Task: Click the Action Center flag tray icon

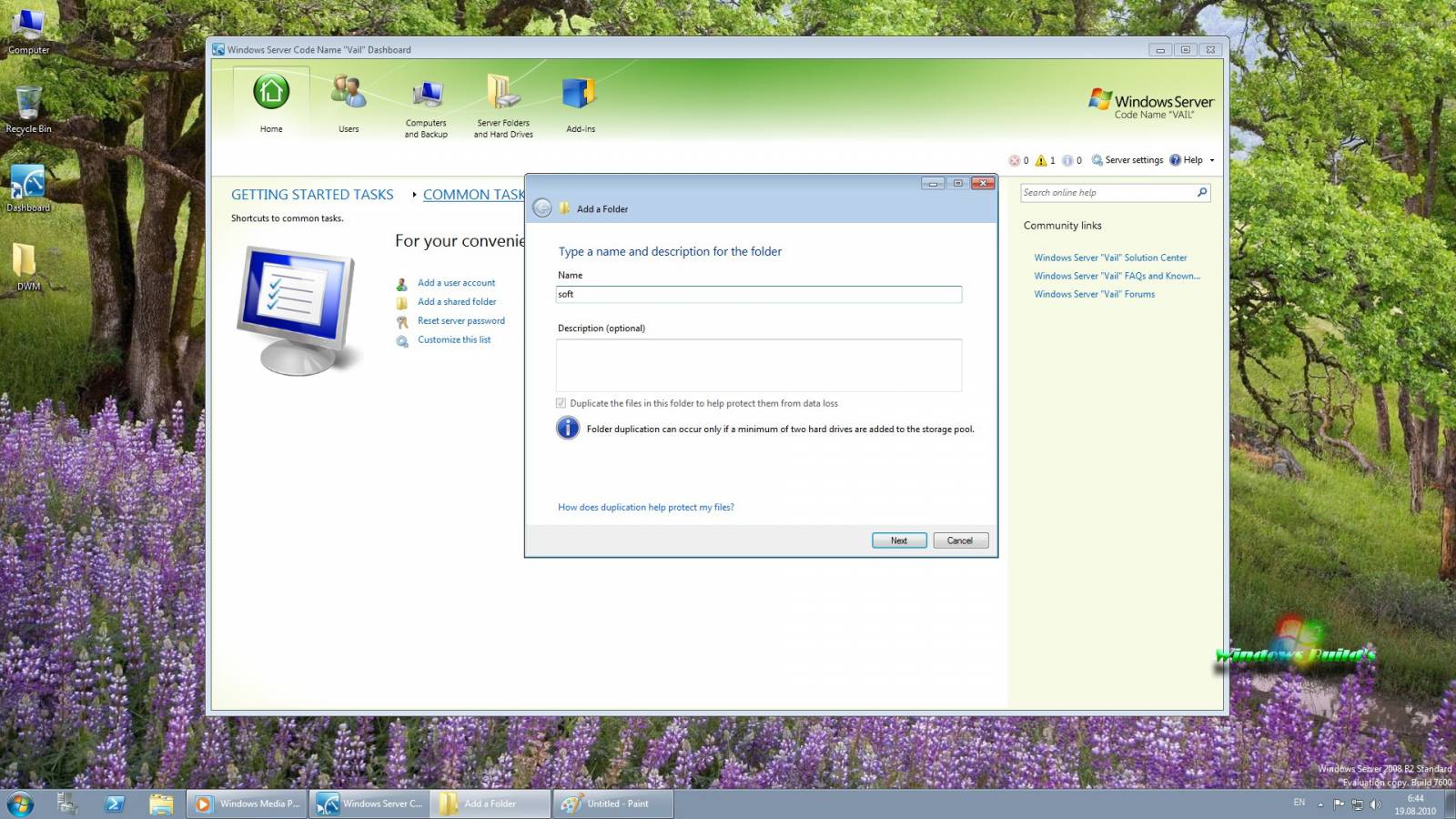Action: click(1339, 804)
